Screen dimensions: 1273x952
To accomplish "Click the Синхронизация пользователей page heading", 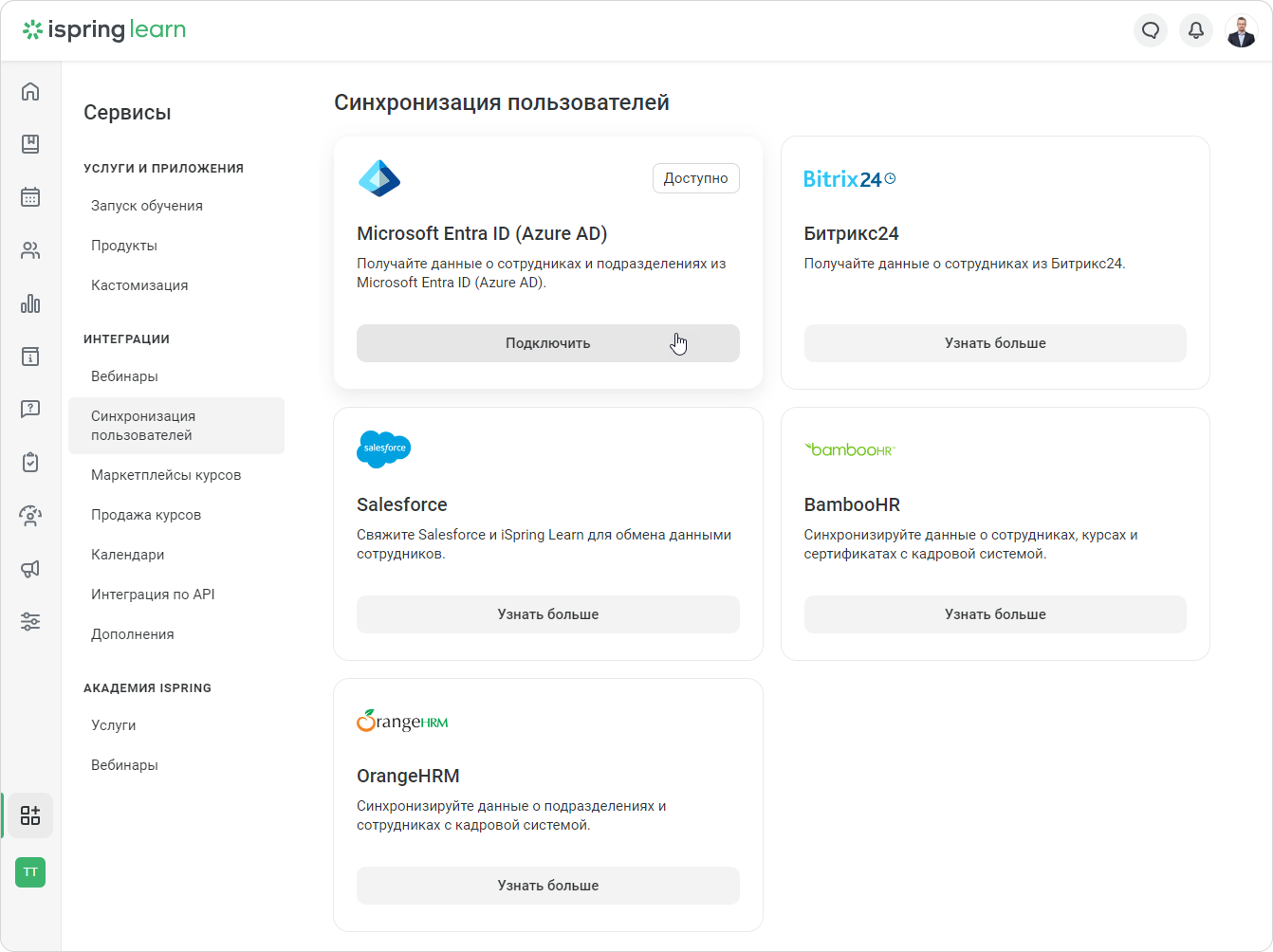I will (x=502, y=102).
